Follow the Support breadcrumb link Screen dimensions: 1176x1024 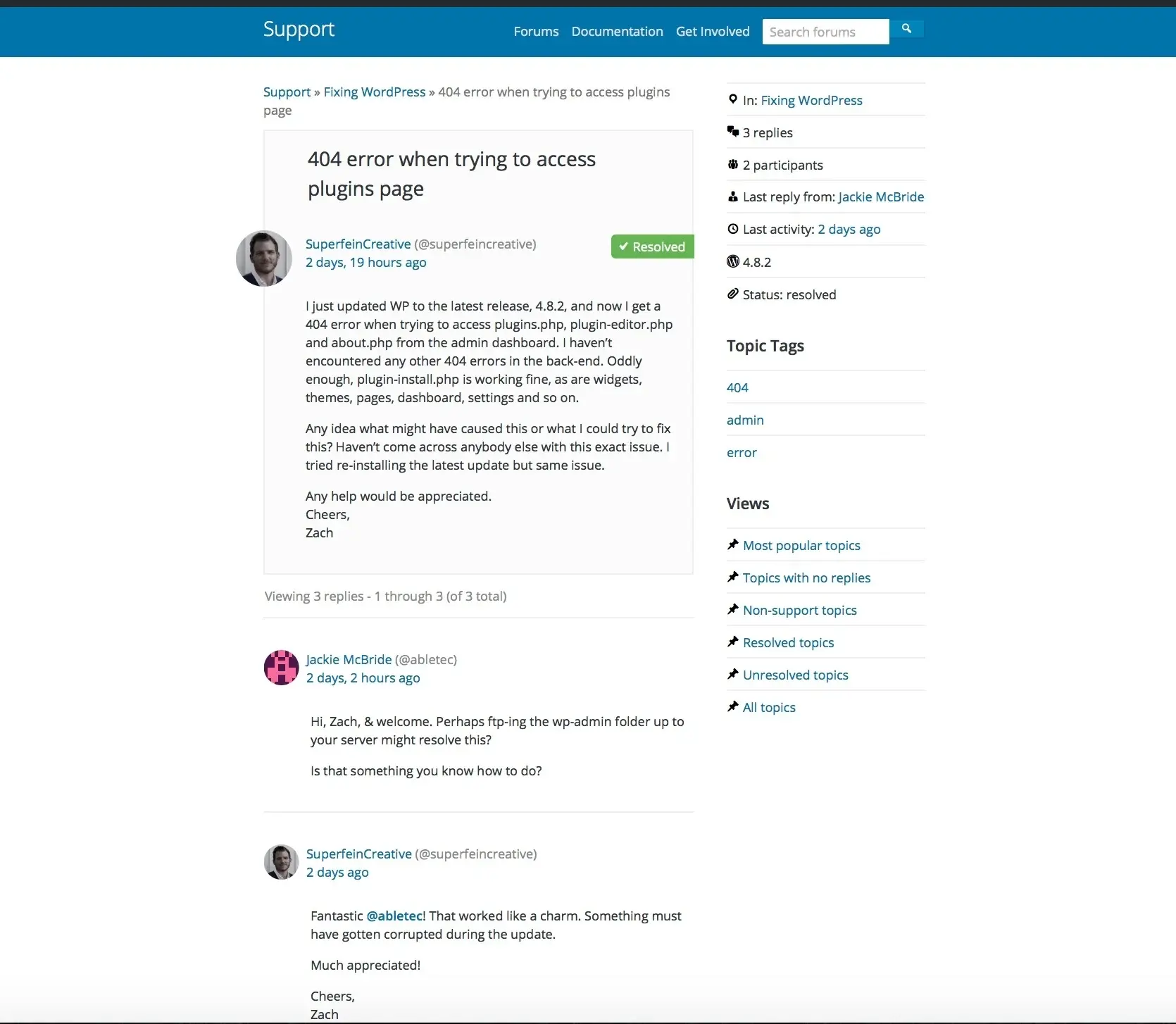(287, 92)
